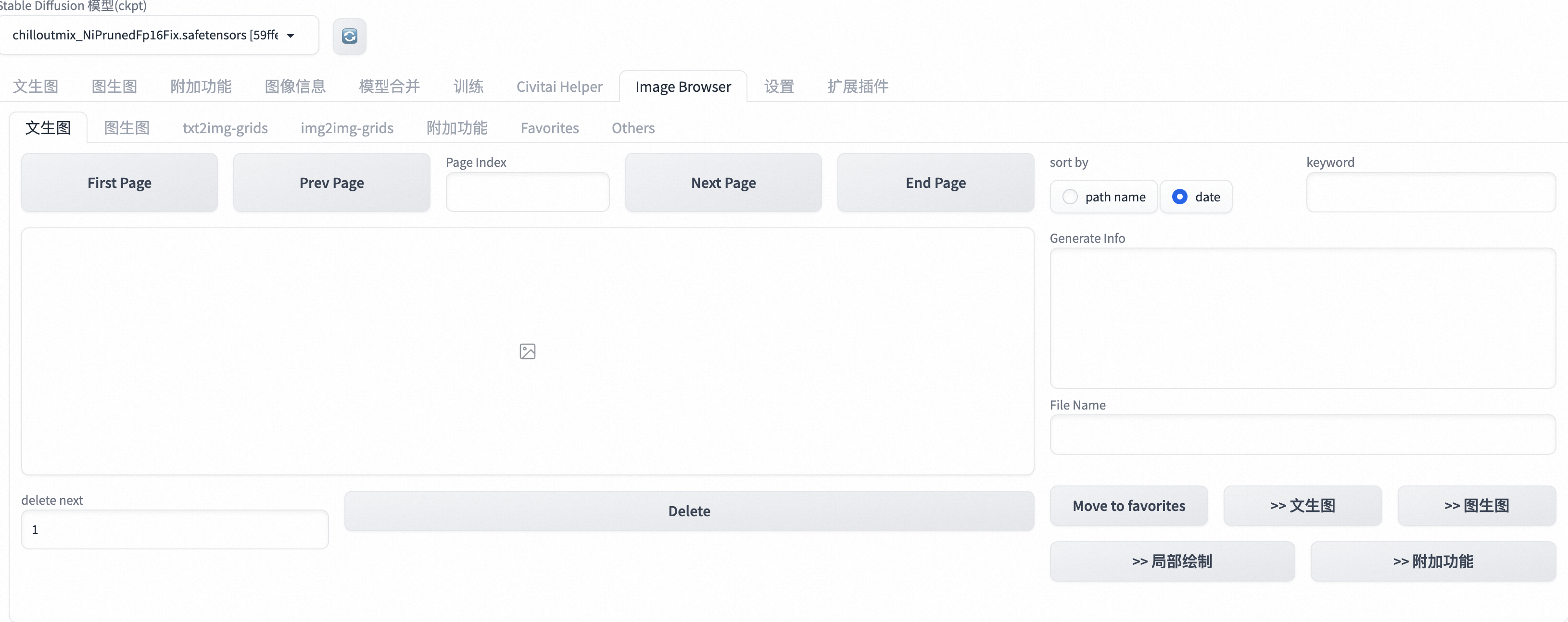Open the 图像信息 main tab

pos(295,87)
